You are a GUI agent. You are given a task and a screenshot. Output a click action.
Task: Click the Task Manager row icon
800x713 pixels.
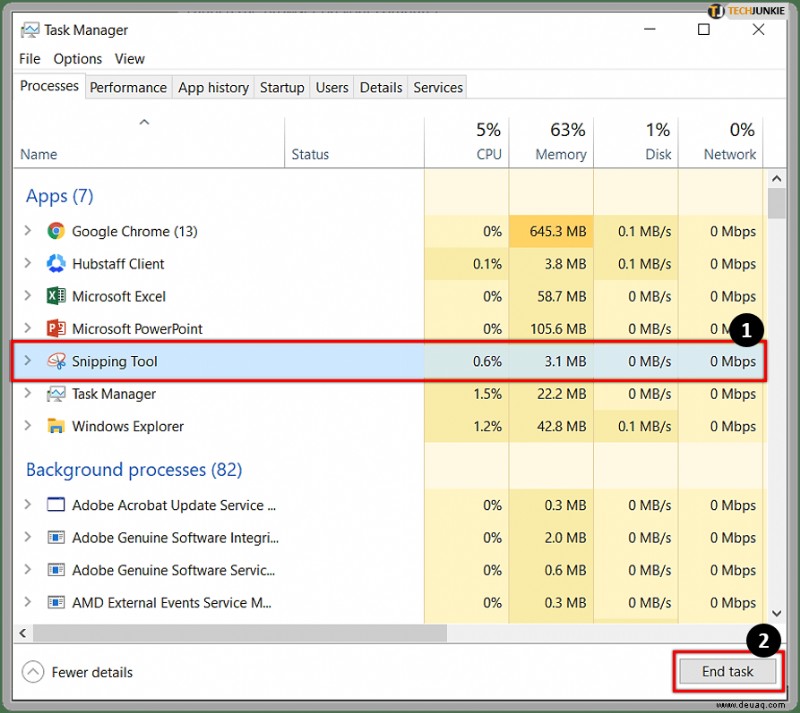[x=56, y=394]
